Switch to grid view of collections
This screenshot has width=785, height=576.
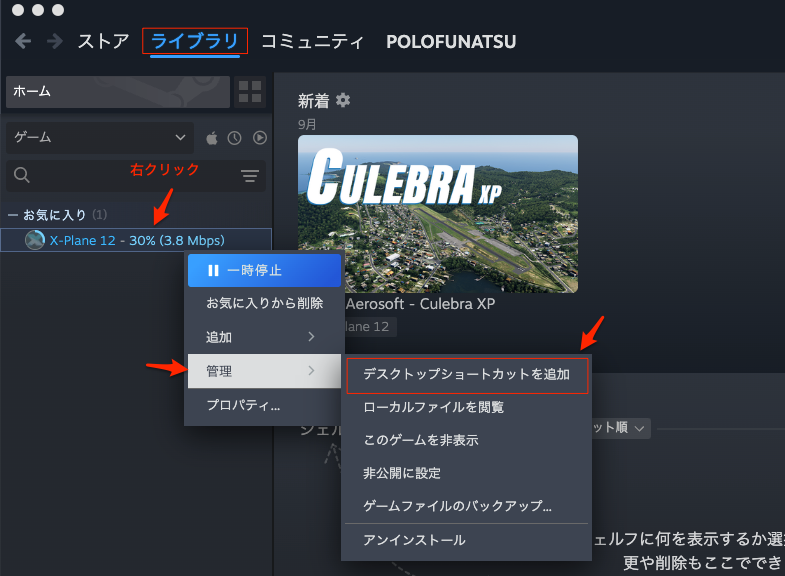click(250, 92)
